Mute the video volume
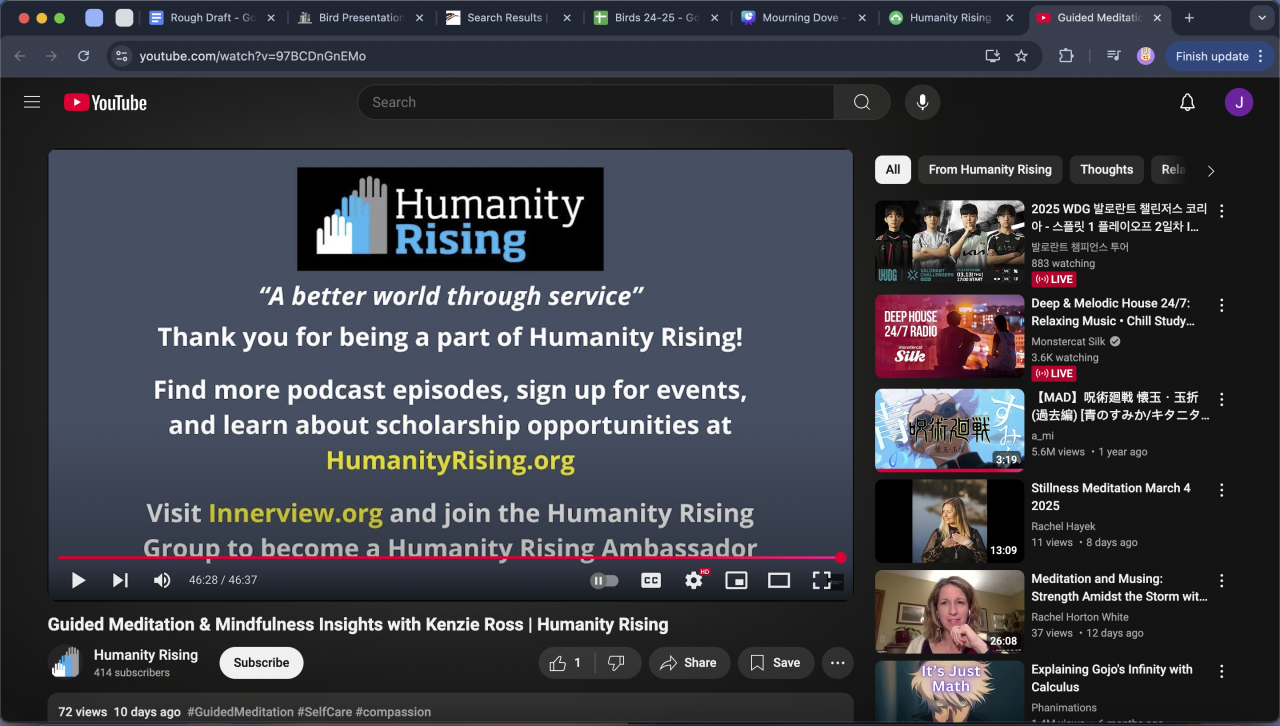 (x=162, y=580)
